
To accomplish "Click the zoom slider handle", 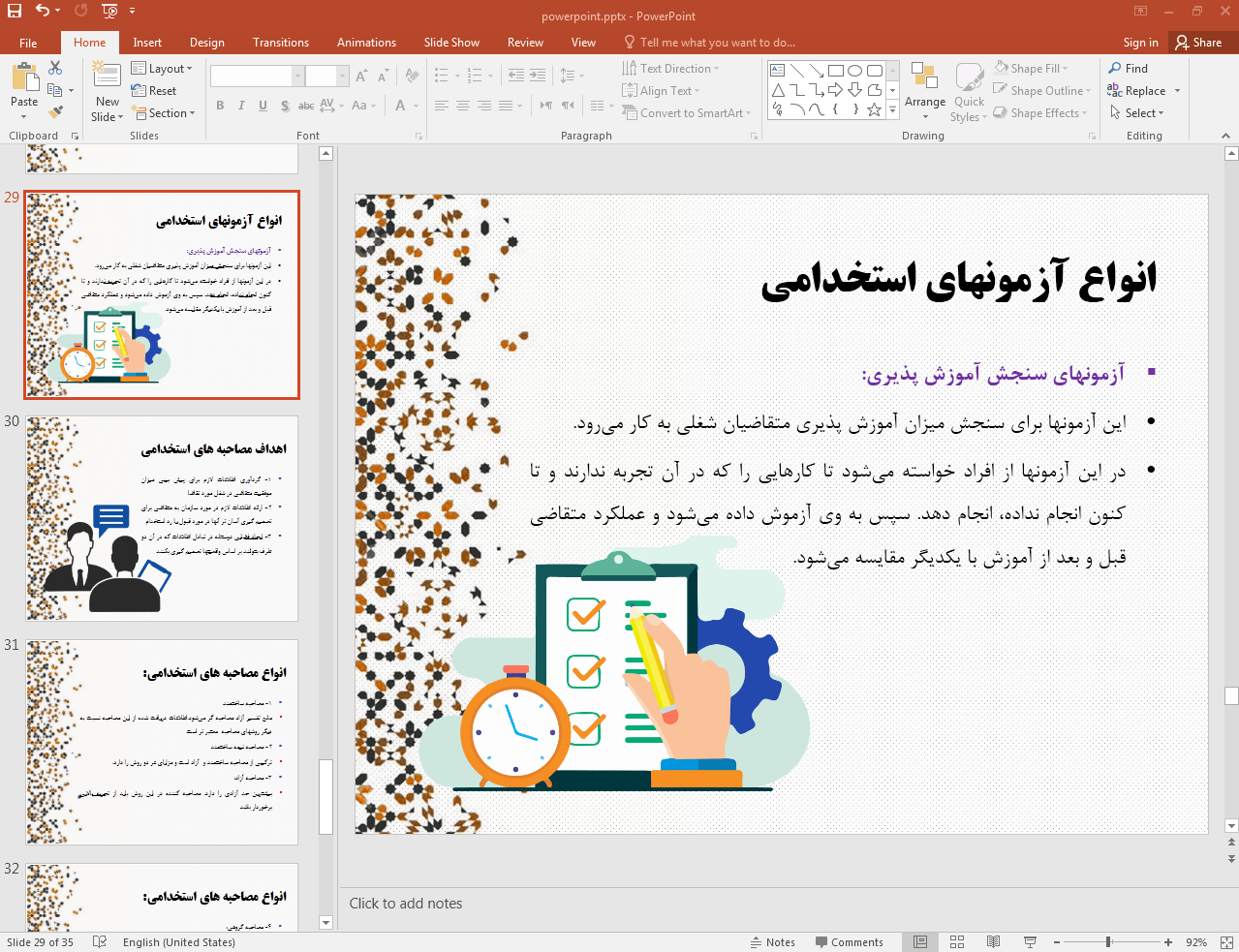I will (x=1108, y=941).
